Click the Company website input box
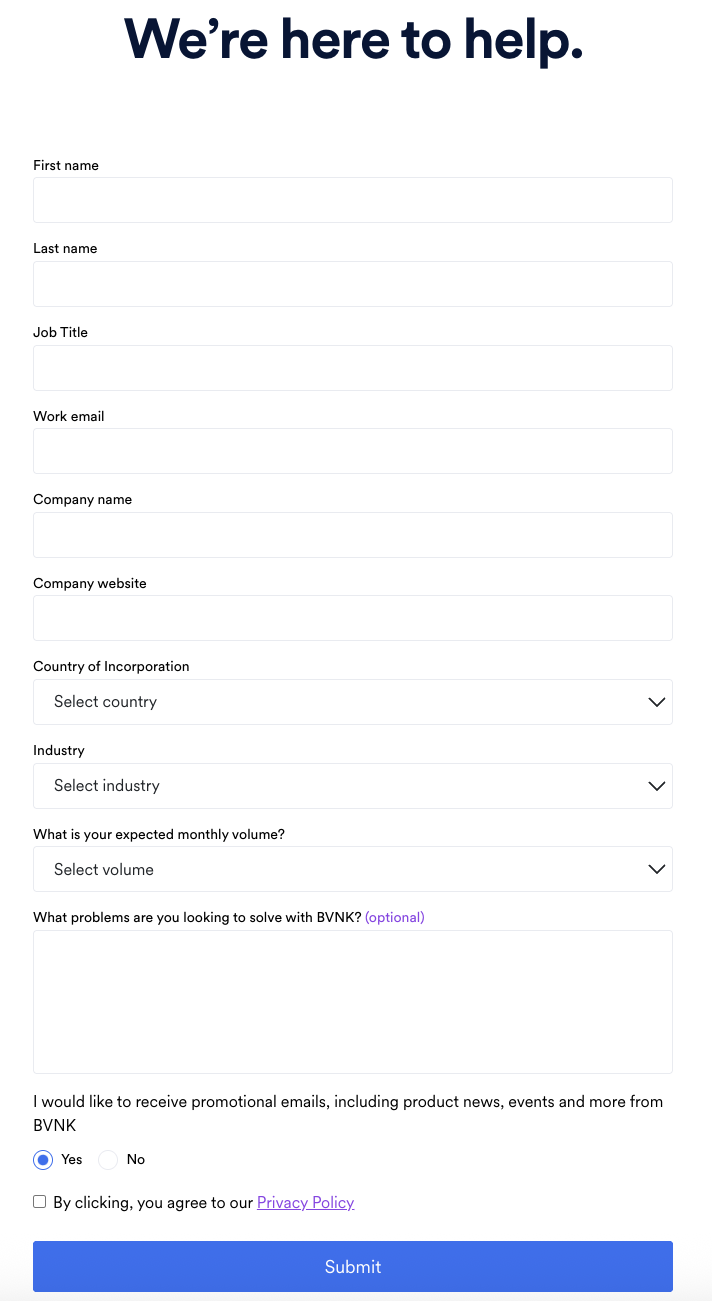 [x=352, y=618]
